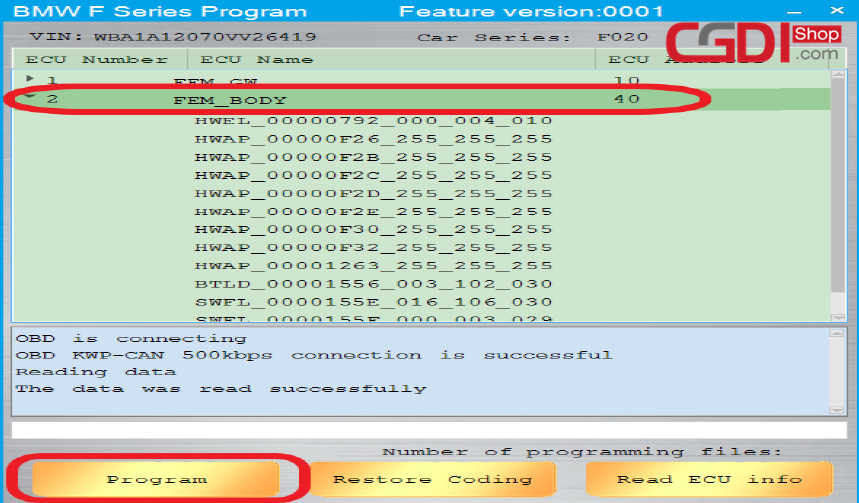
Task: Click the Program button
Action: click(x=156, y=478)
